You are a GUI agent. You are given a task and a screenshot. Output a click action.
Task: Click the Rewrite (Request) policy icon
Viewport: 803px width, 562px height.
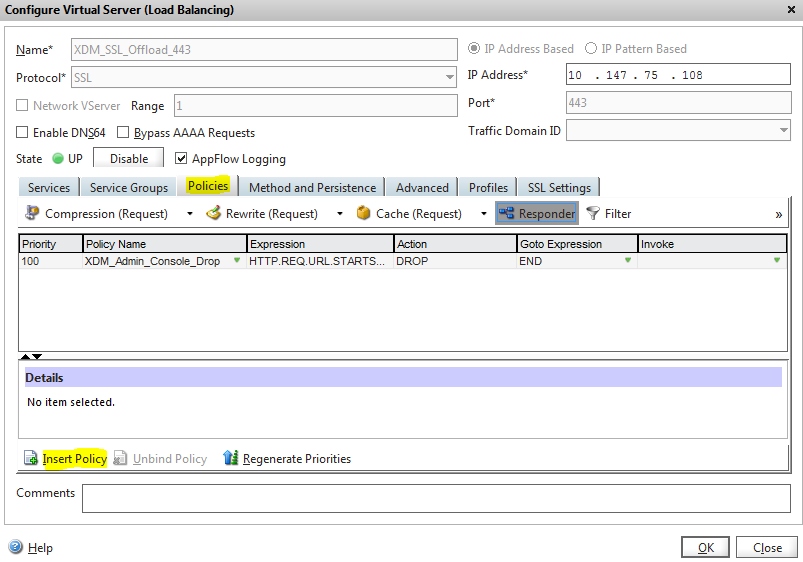click(x=213, y=213)
